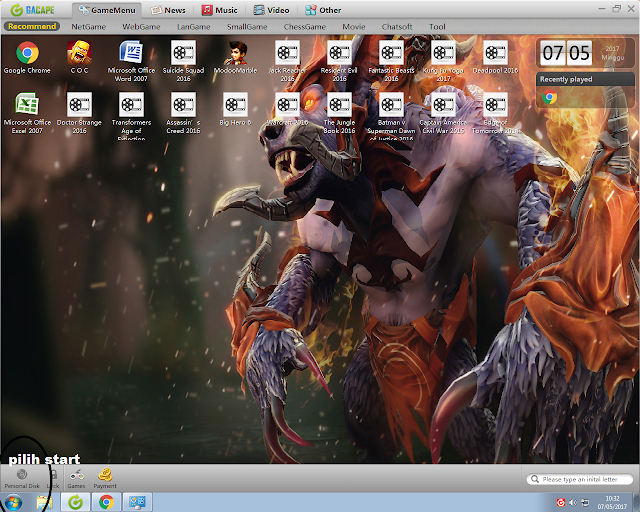Image resolution: width=640 pixels, height=512 pixels.
Task: Open Transformers Age of Extinction icon
Action: pos(131,105)
